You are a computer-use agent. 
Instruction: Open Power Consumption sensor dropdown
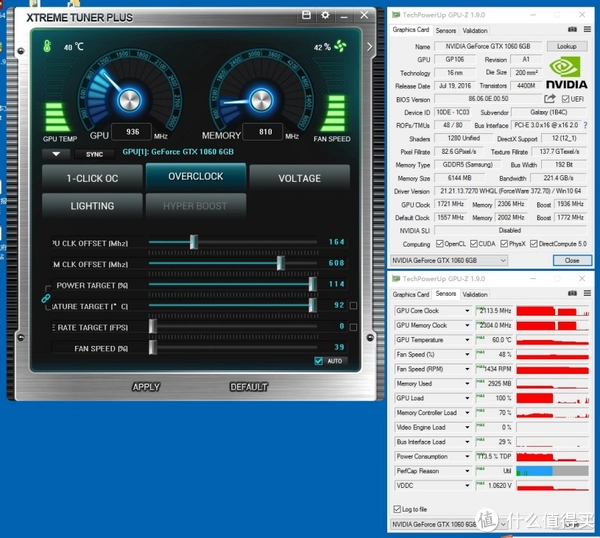pyautogui.click(x=467, y=456)
